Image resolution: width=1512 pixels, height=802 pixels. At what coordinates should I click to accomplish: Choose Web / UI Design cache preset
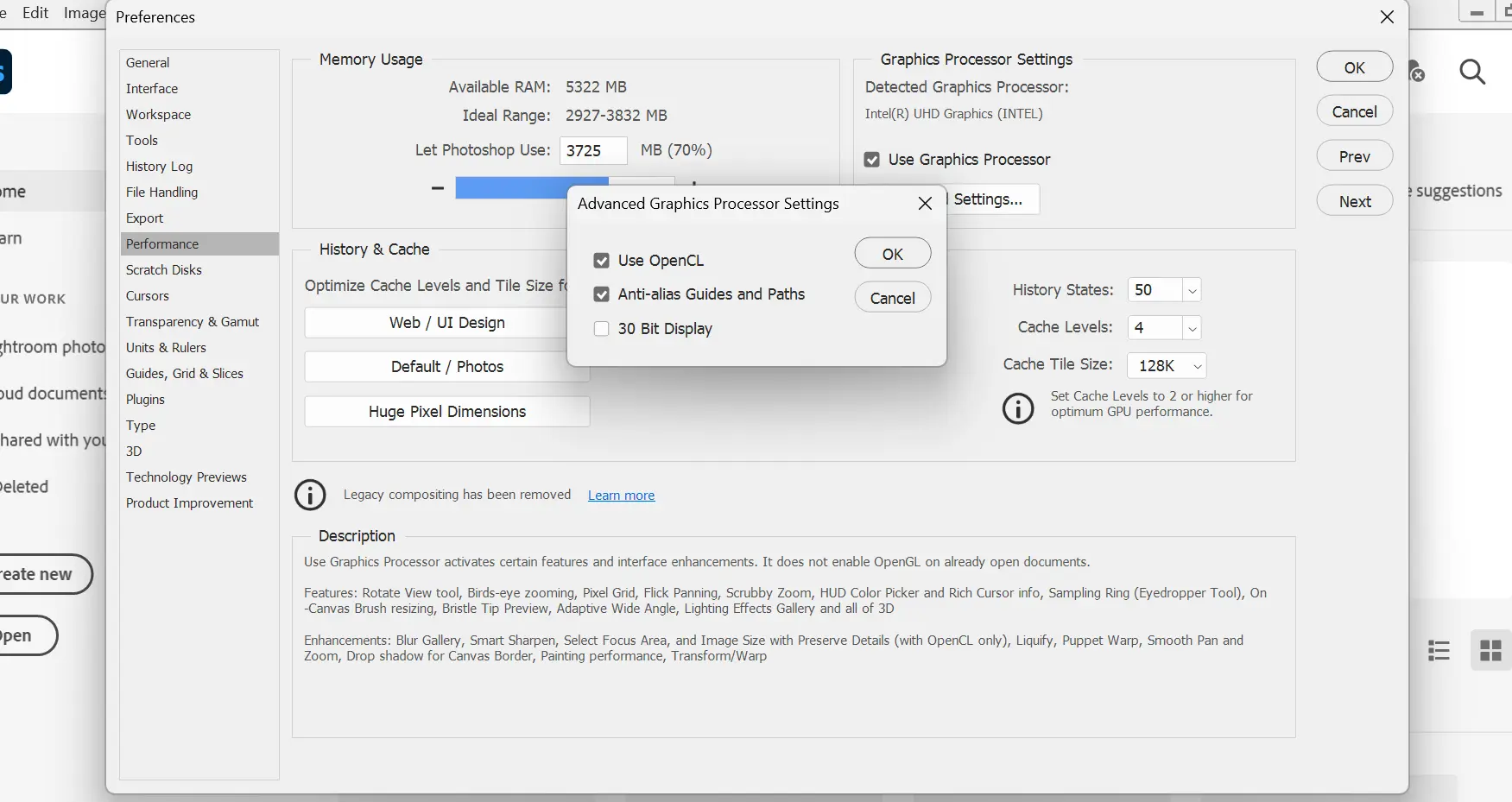(x=436, y=323)
